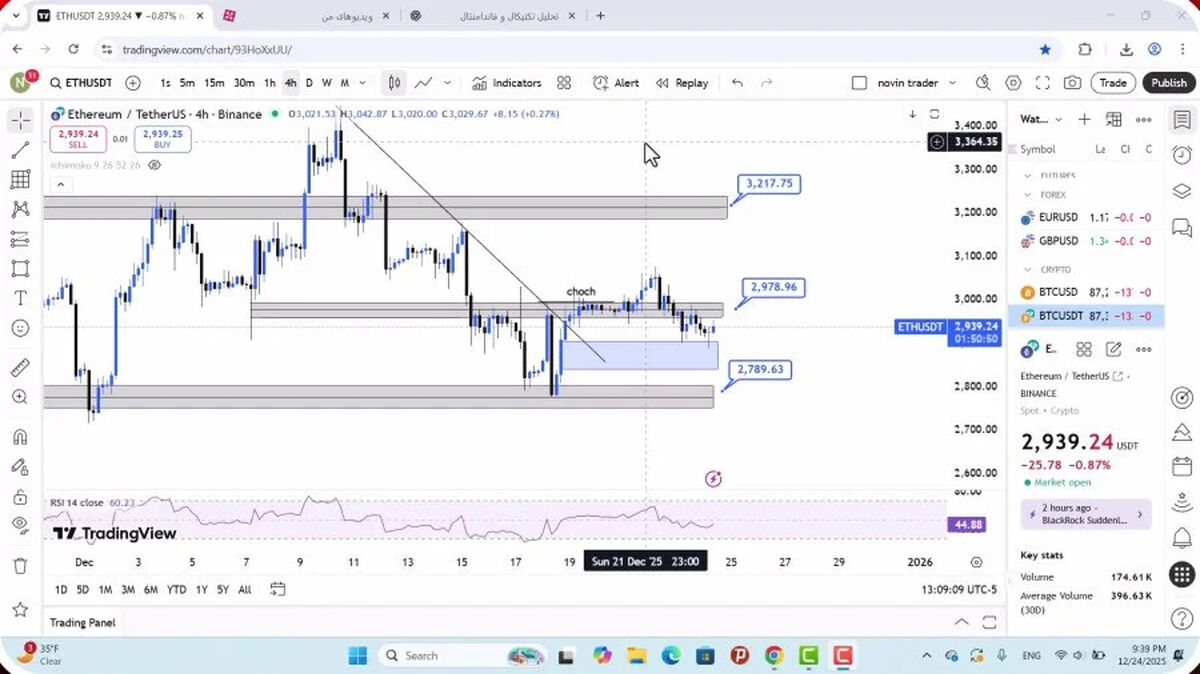This screenshot has height=674, width=1200.
Task: Switch to 5m timeframe
Action: pos(187,83)
